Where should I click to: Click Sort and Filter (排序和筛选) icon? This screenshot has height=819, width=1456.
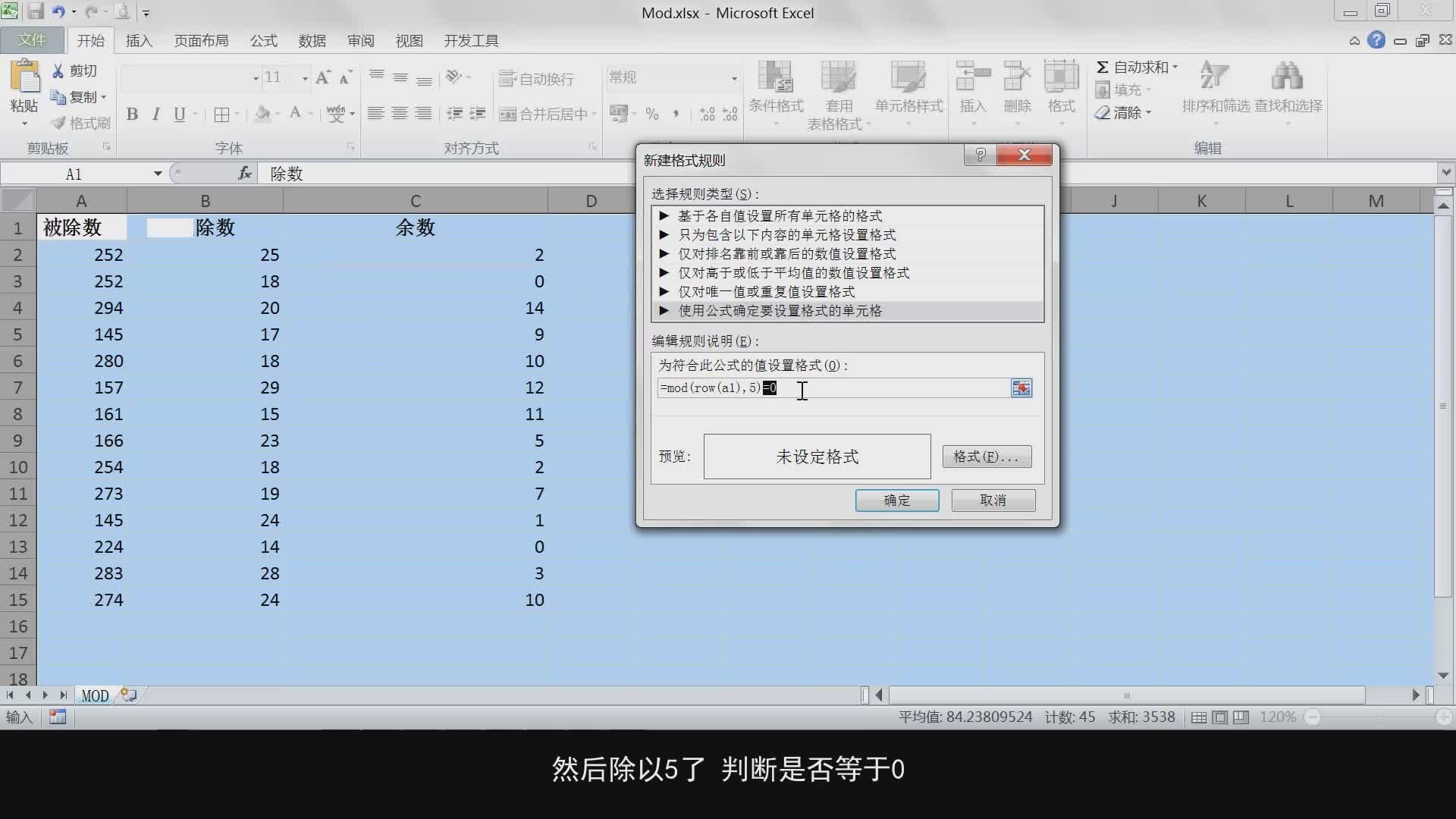coord(1214,77)
